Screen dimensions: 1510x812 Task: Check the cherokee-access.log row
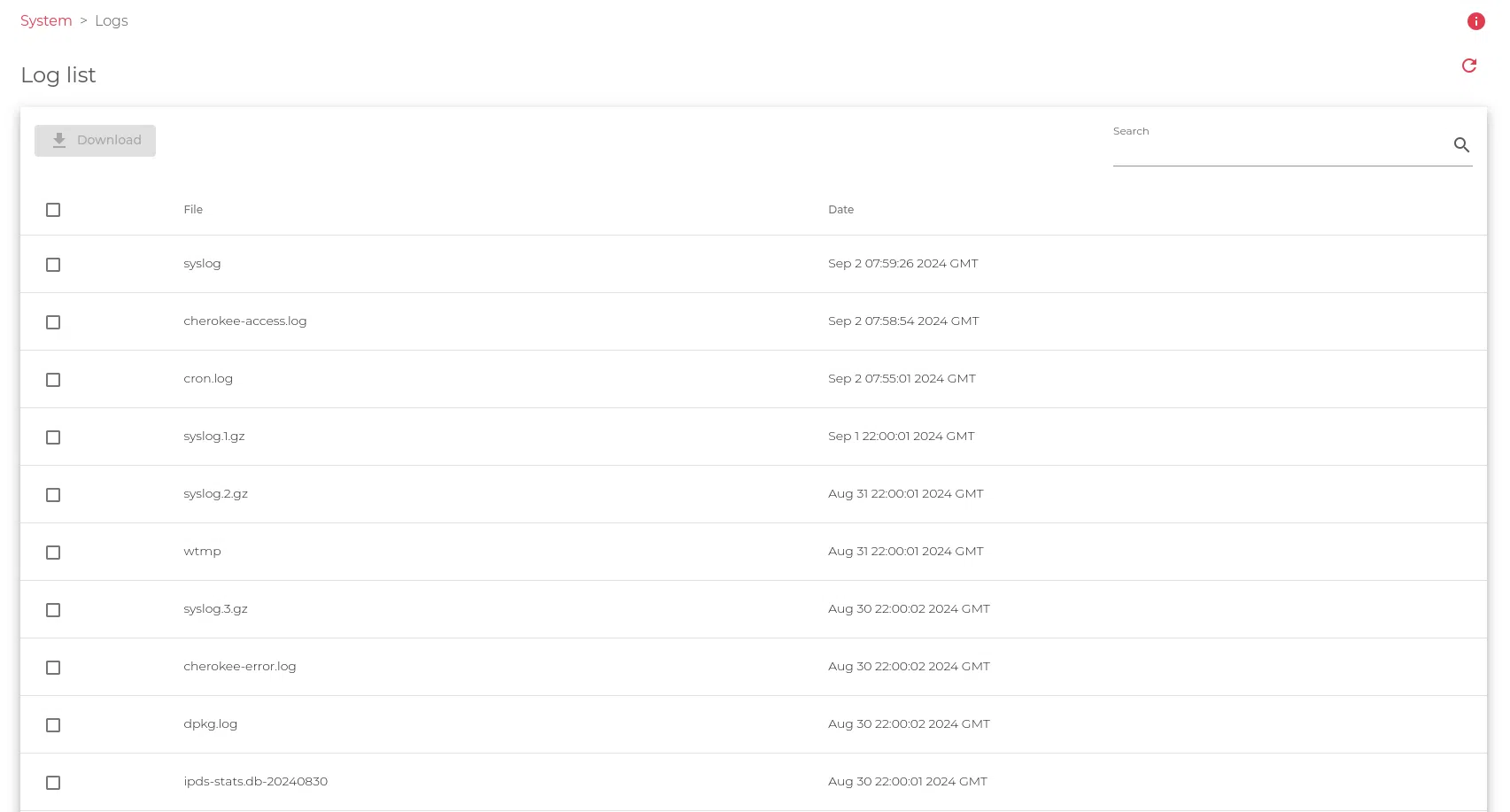(53, 322)
